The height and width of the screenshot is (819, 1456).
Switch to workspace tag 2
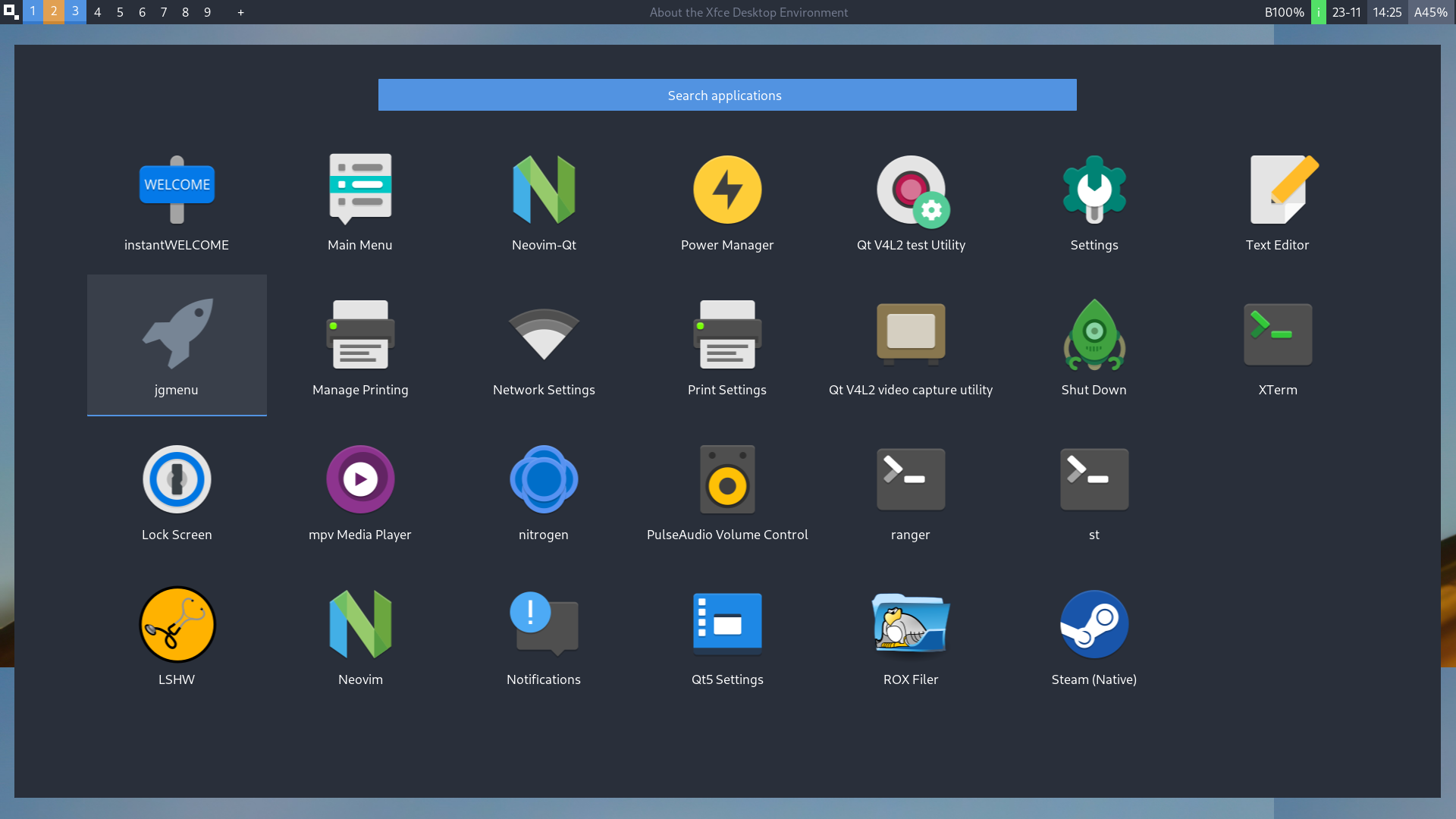[x=54, y=11]
